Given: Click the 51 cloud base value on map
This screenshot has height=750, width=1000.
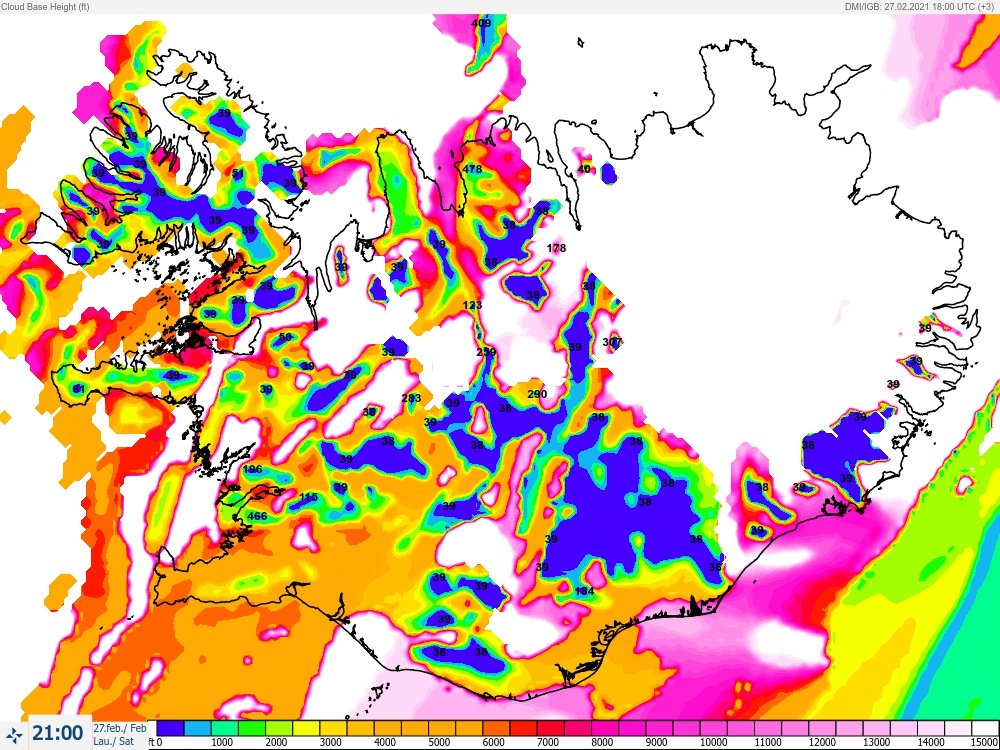Looking at the screenshot, I should click(238, 173).
